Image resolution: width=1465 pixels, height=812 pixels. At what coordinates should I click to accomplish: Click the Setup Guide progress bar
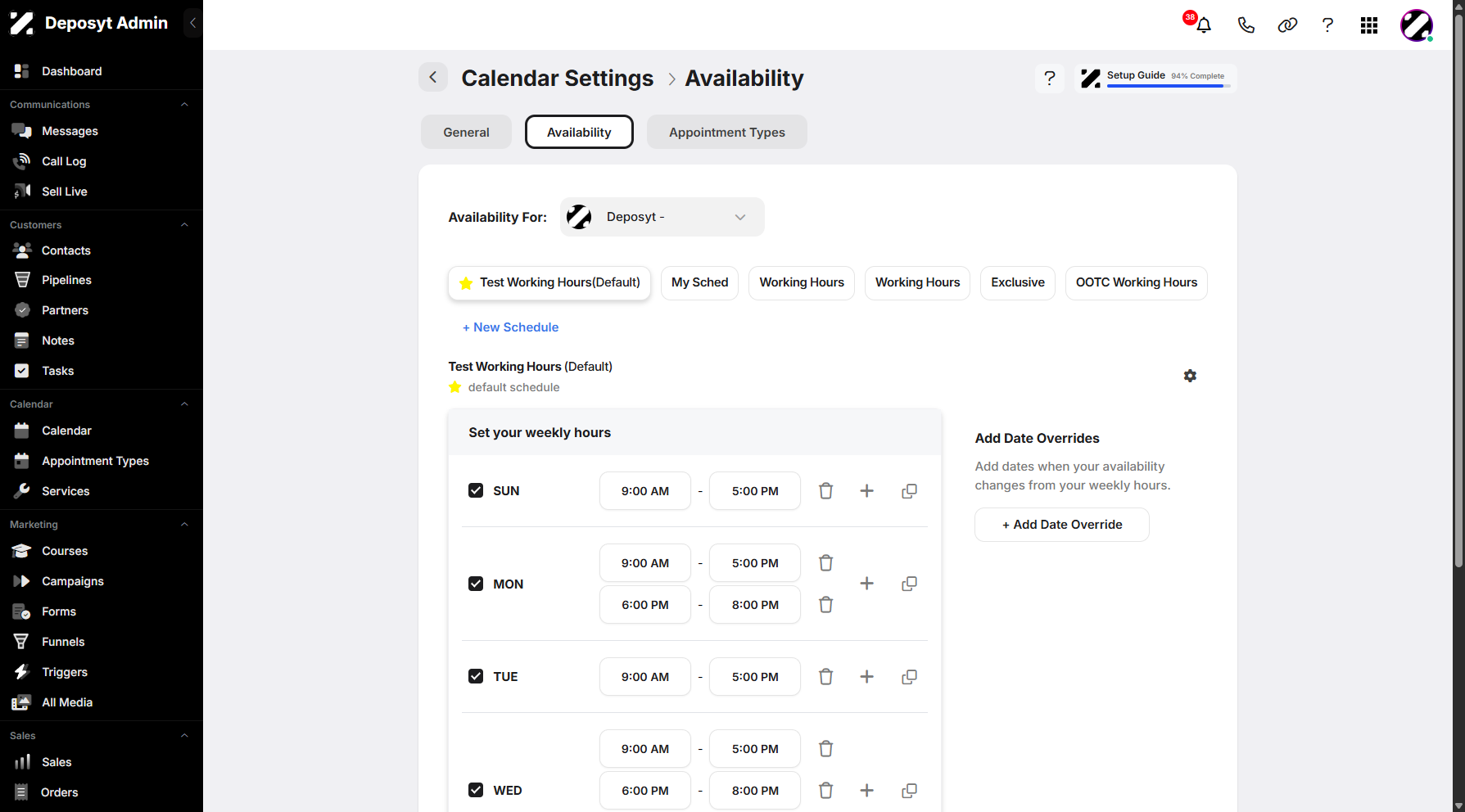(x=1168, y=86)
